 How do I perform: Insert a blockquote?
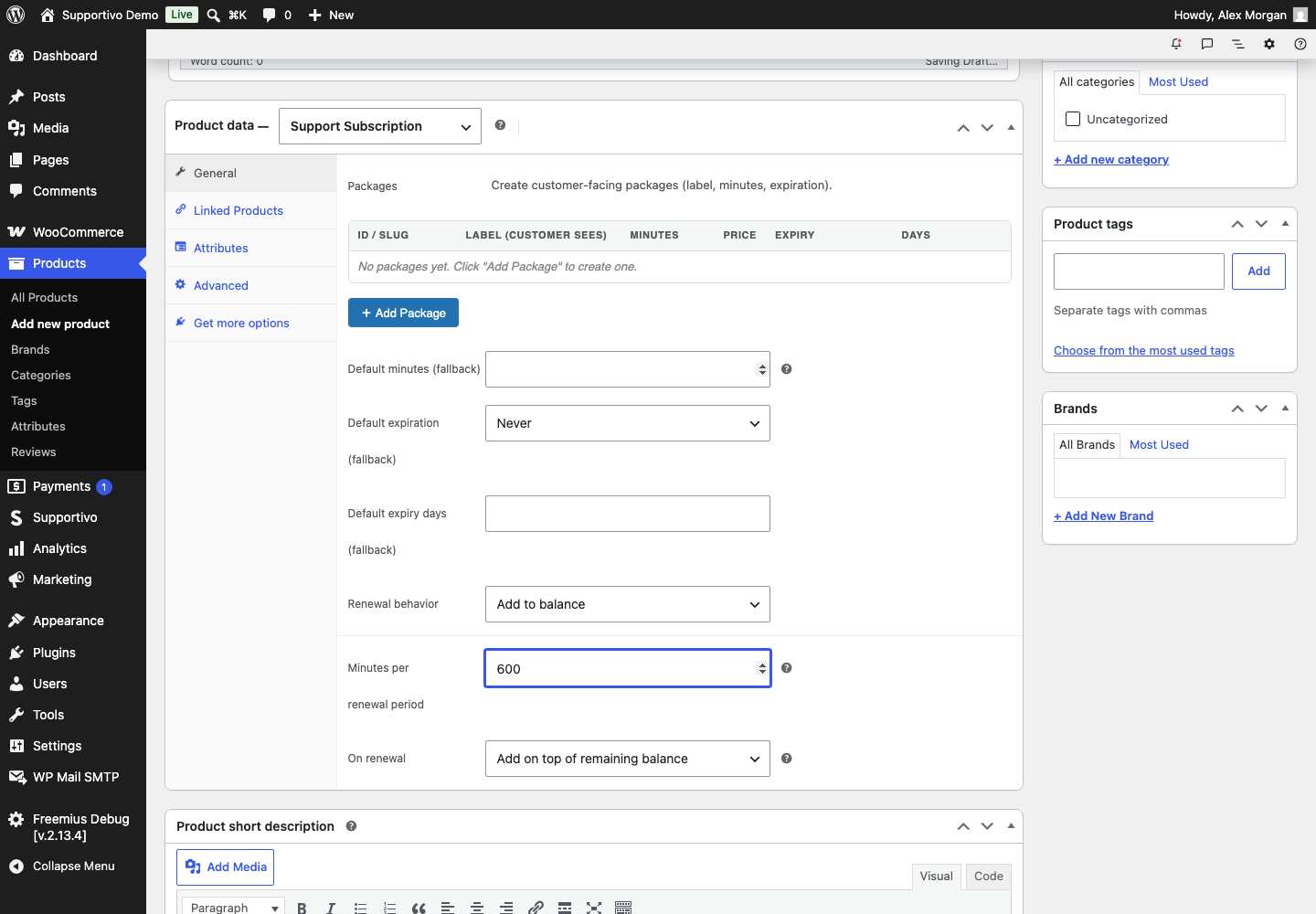click(419, 908)
